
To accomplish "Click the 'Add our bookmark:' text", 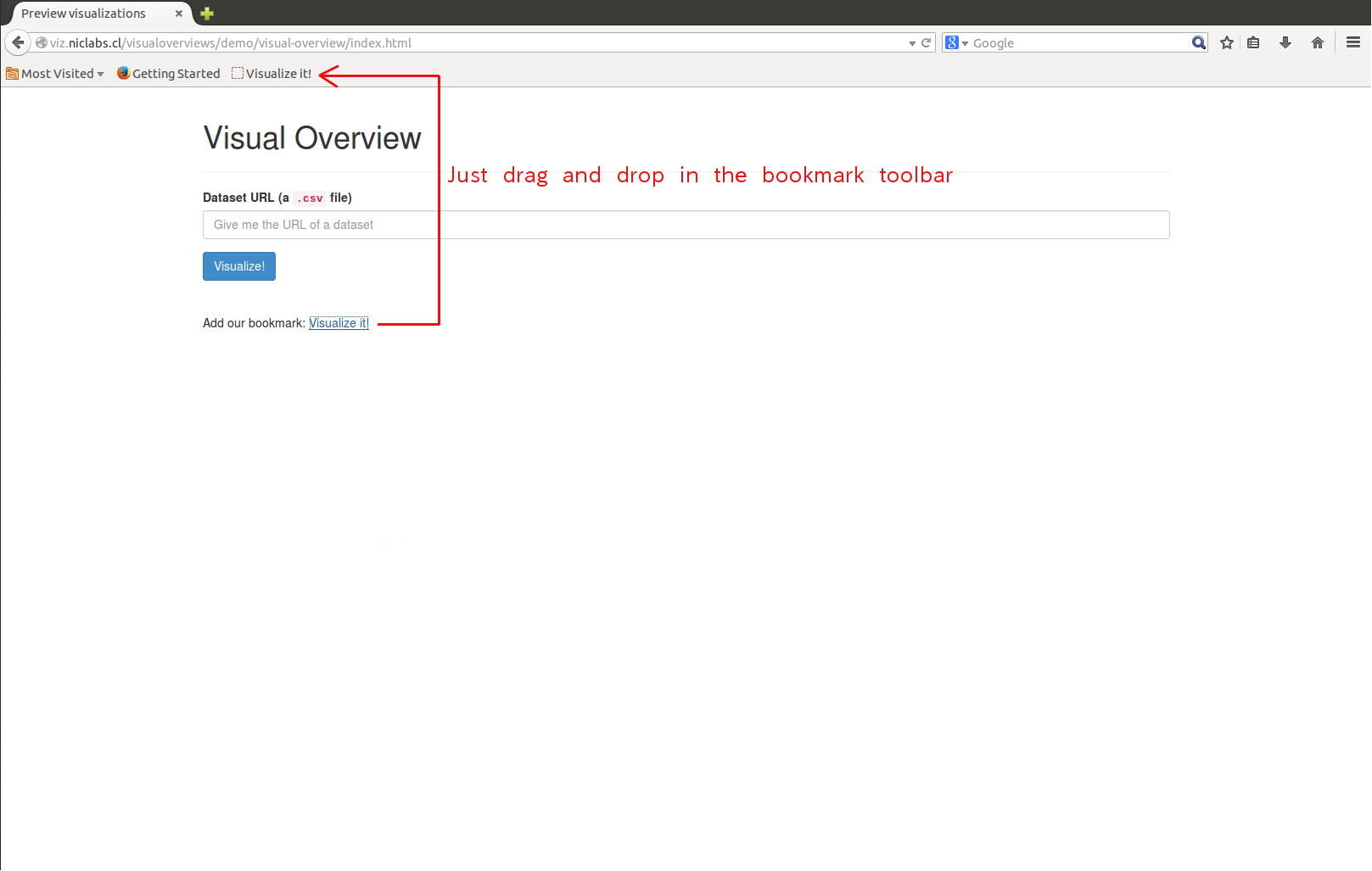I will [254, 323].
